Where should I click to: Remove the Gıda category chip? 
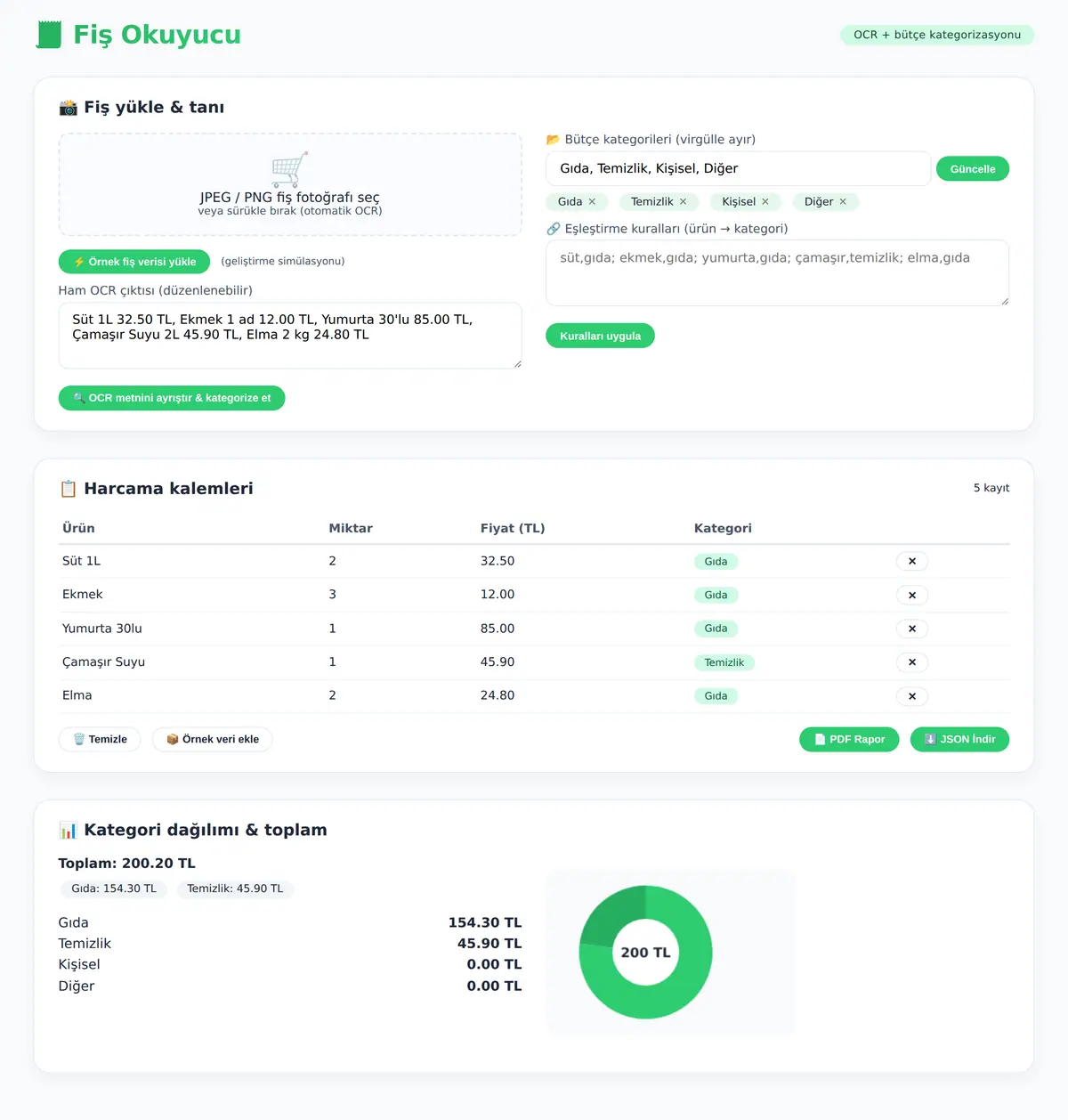(592, 202)
